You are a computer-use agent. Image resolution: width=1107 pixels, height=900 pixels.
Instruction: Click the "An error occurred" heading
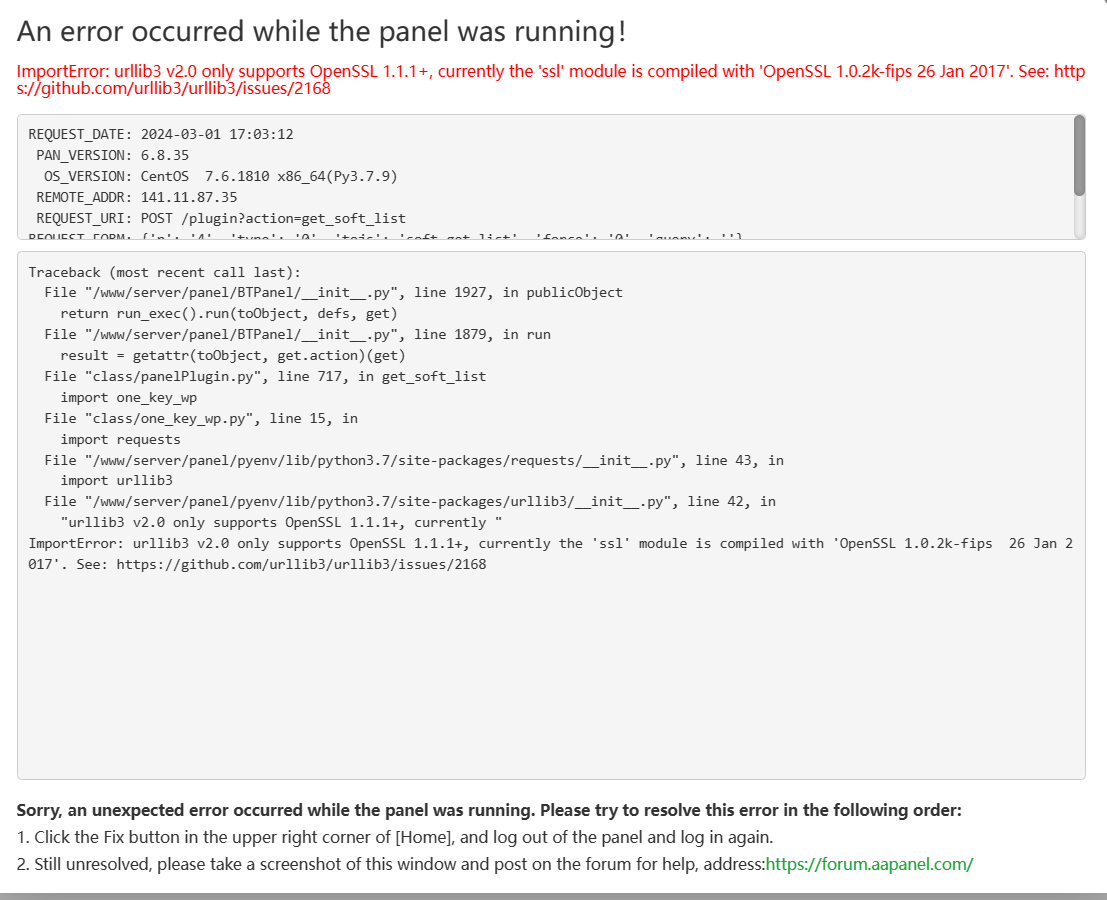[322, 32]
